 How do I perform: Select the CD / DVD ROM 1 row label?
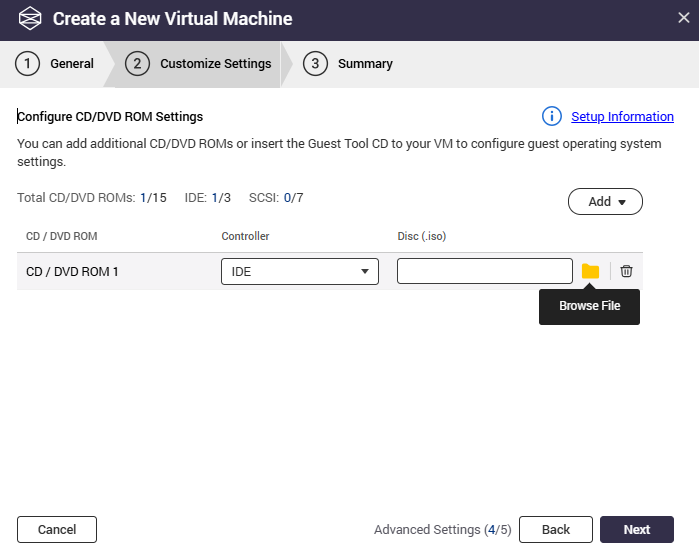click(x=72, y=271)
